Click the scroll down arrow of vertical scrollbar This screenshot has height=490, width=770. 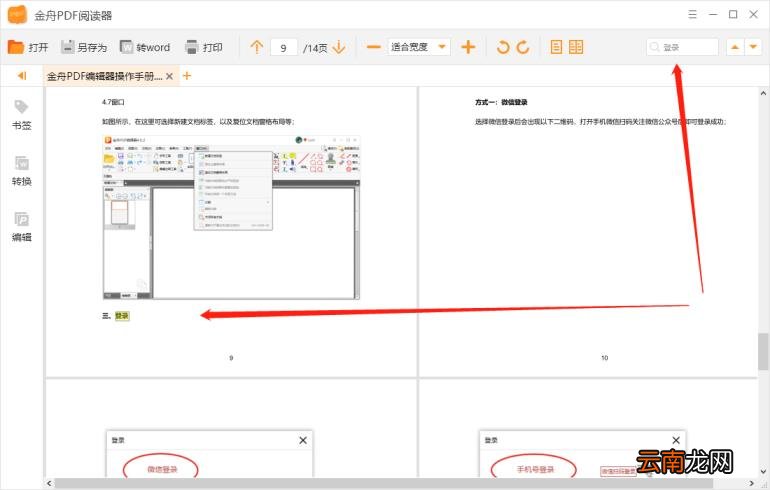click(x=763, y=471)
